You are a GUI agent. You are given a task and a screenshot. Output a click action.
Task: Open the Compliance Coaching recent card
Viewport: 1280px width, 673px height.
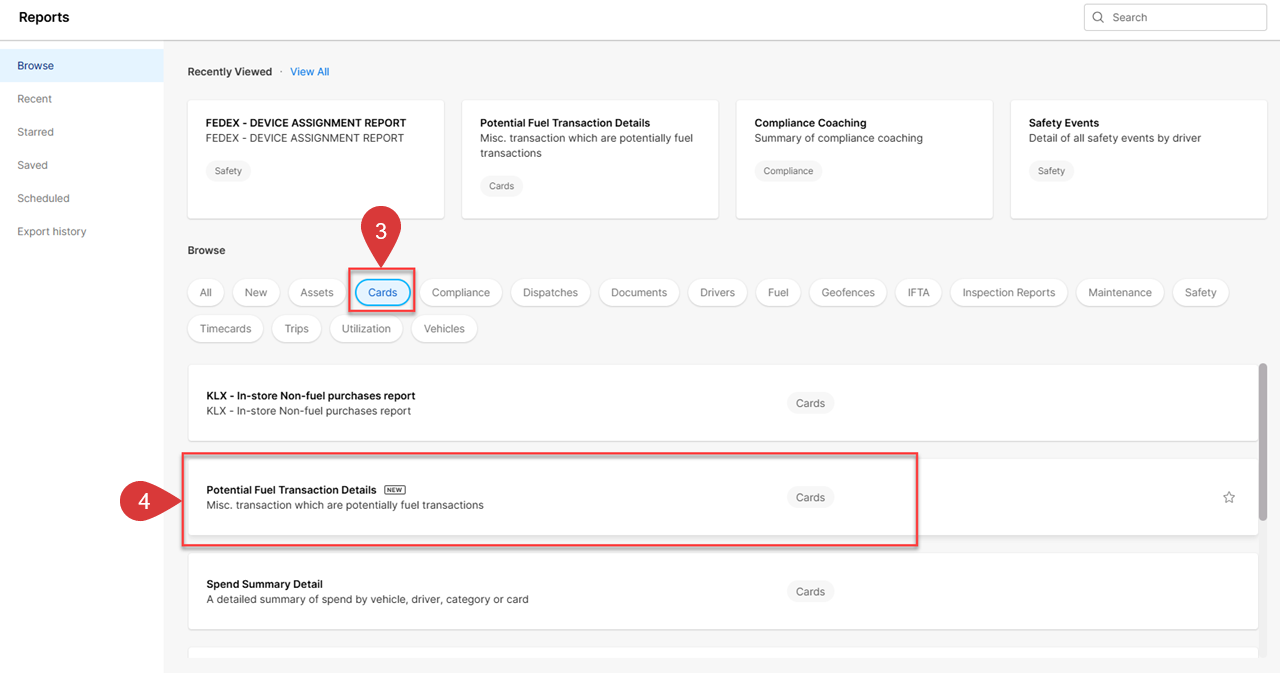coord(864,158)
